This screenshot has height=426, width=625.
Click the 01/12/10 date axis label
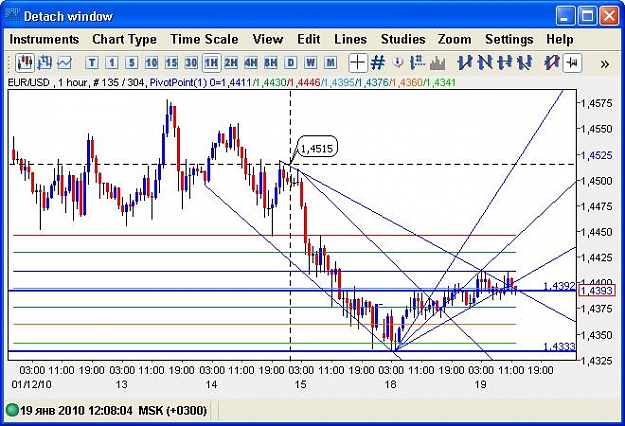31,384
